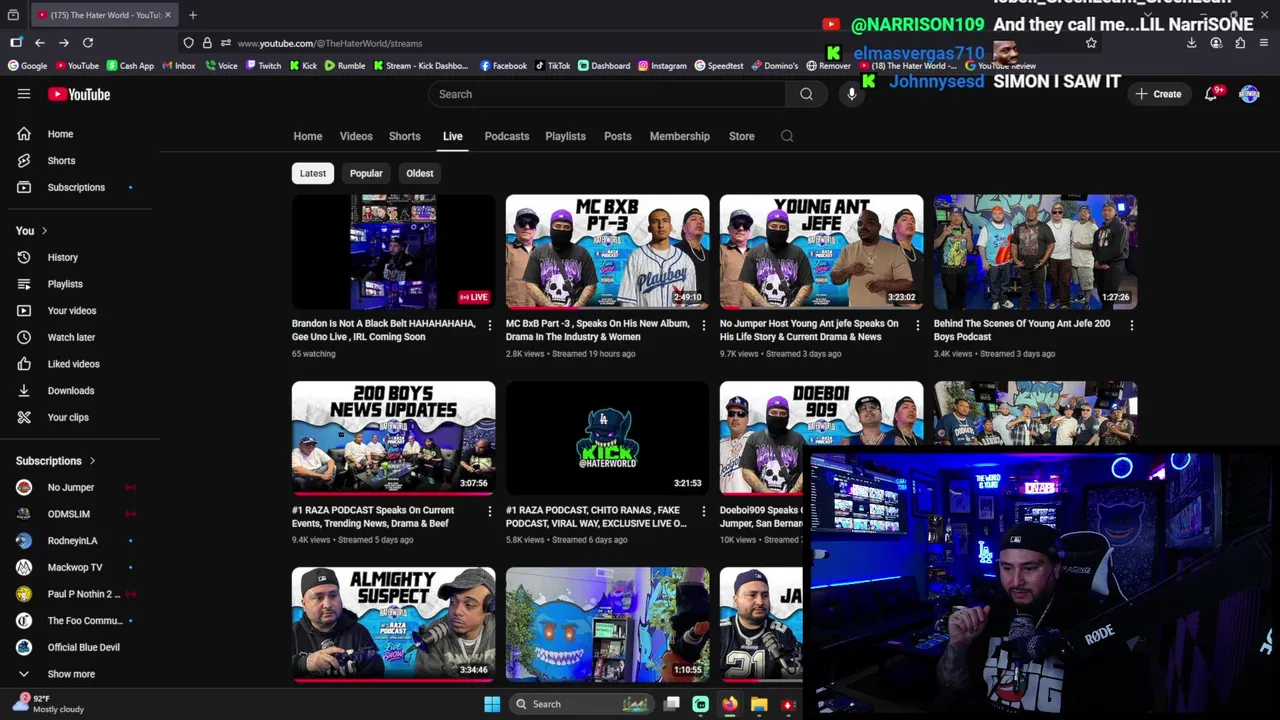This screenshot has width=1280, height=720.
Task: Open the weather widget showing 92°F
Action: pos(50,704)
